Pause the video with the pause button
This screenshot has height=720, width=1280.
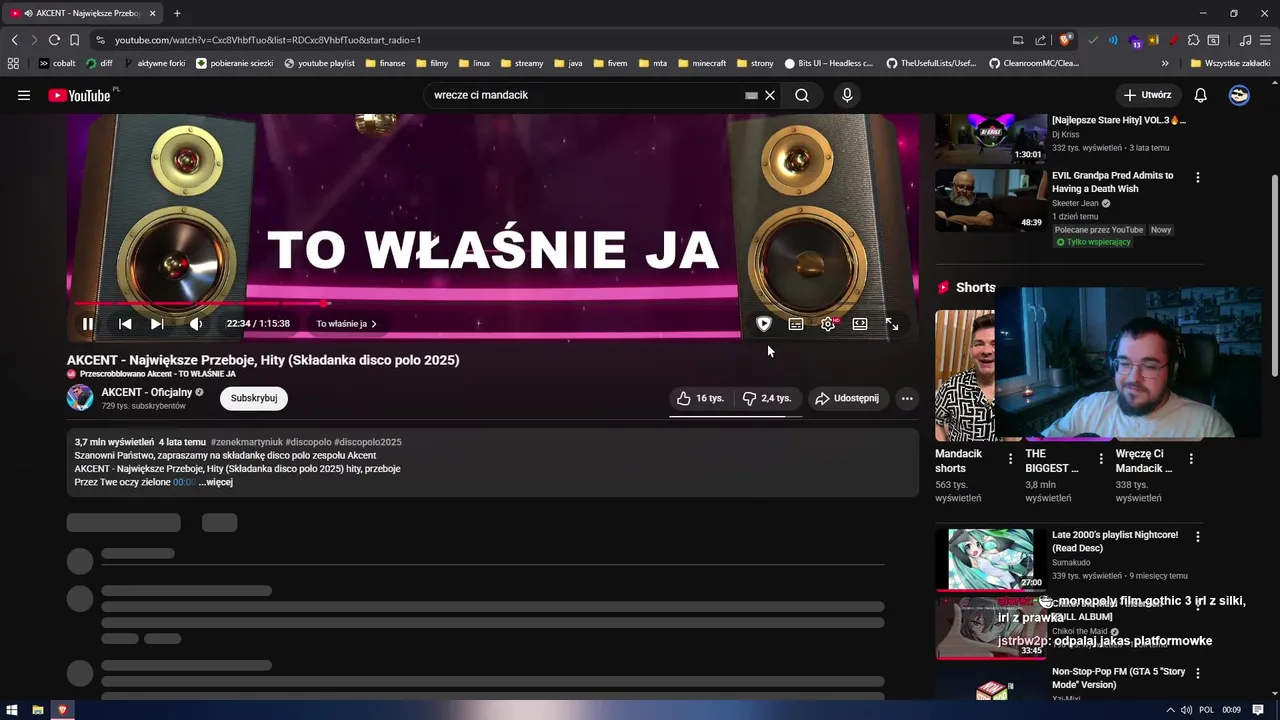click(88, 324)
